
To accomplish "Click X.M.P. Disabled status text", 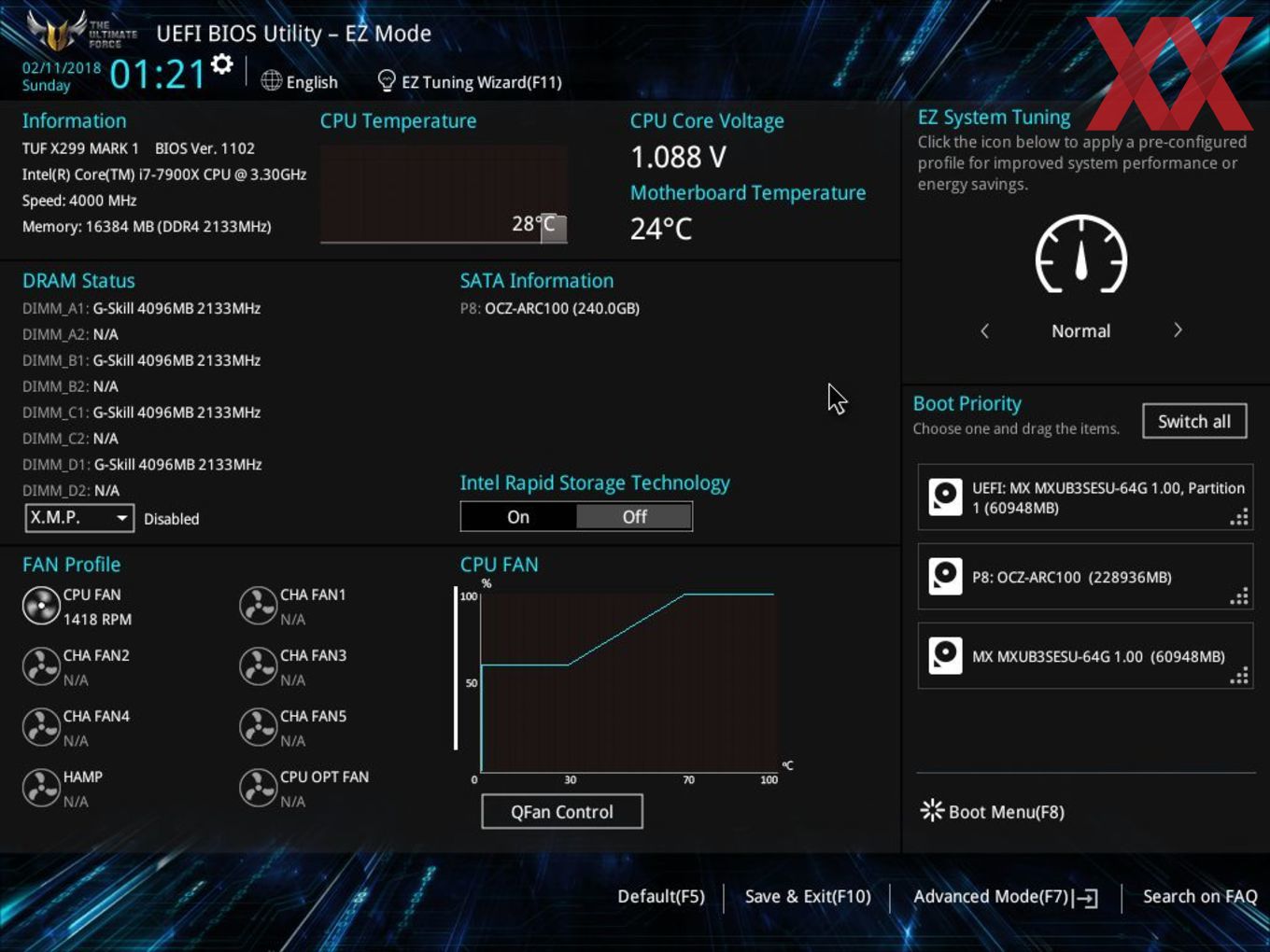I will [x=171, y=519].
